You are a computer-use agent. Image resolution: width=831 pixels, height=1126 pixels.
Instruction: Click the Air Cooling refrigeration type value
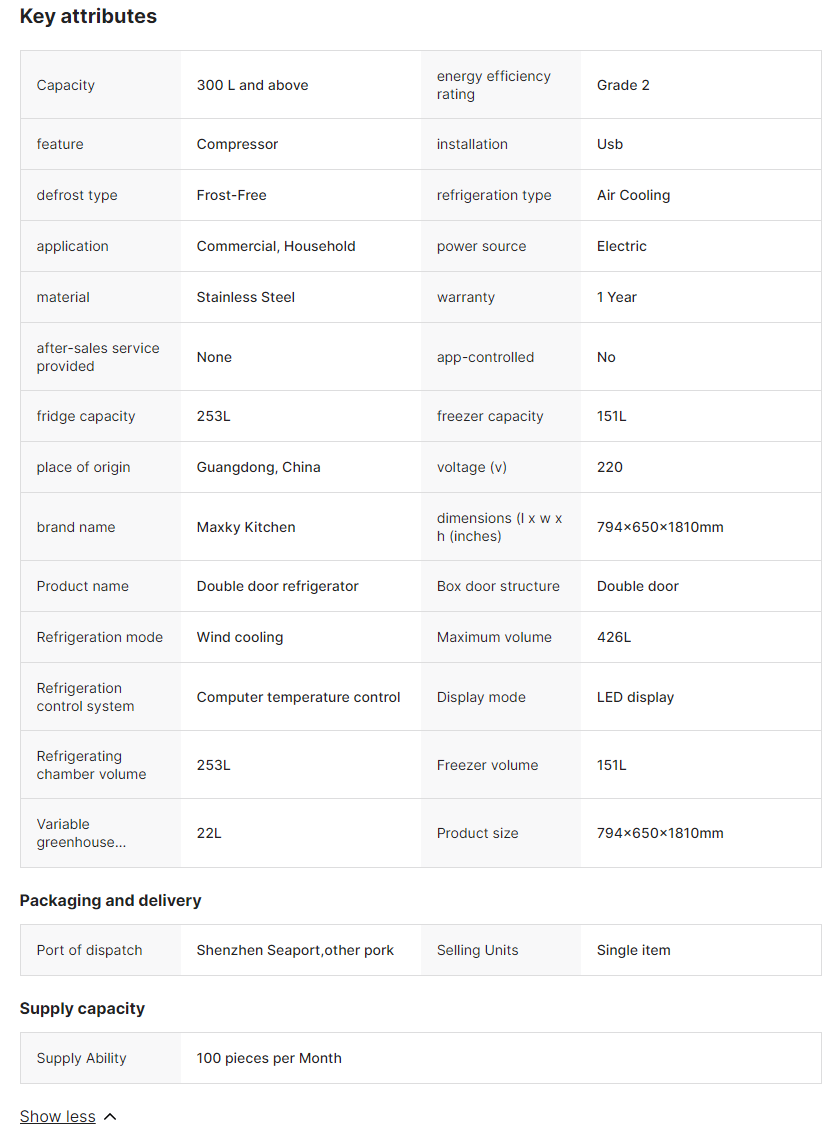tap(633, 195)
